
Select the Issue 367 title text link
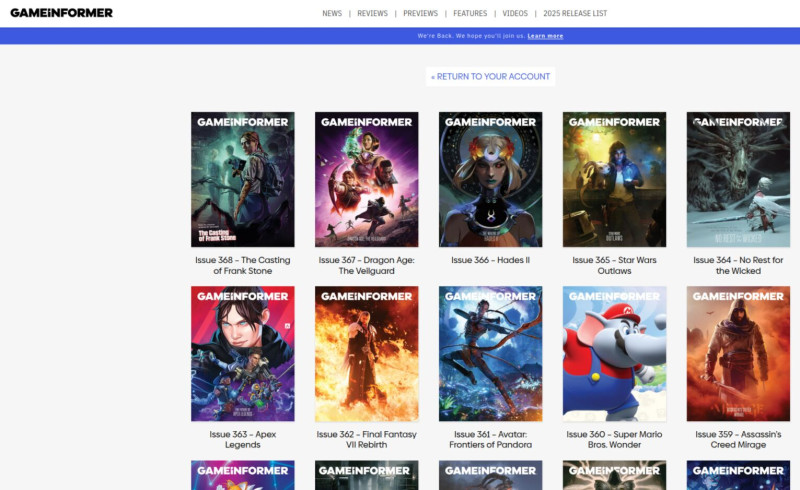pyautogui.click(x=366, y=265)
